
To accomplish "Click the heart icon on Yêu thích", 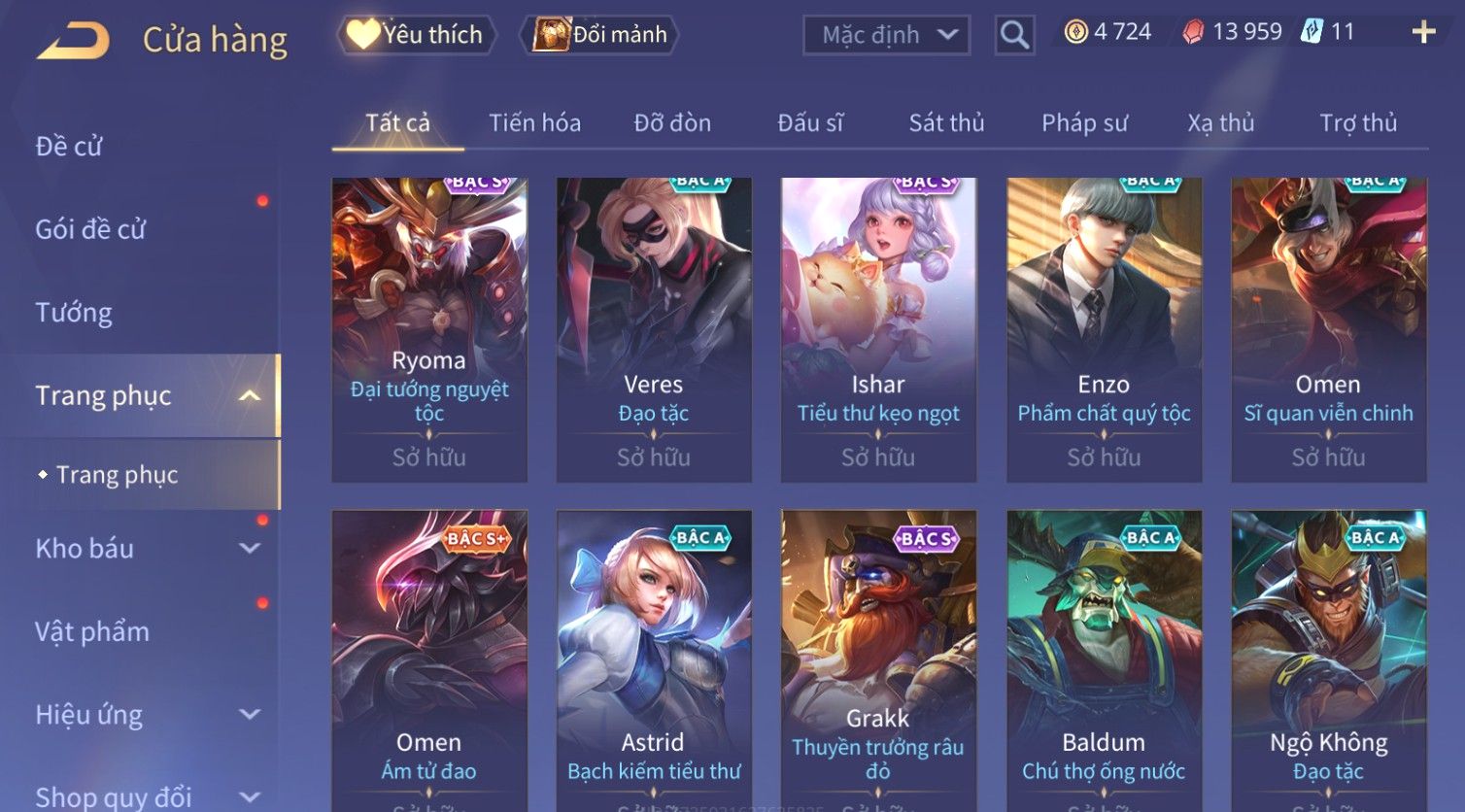I will point(363,34).
